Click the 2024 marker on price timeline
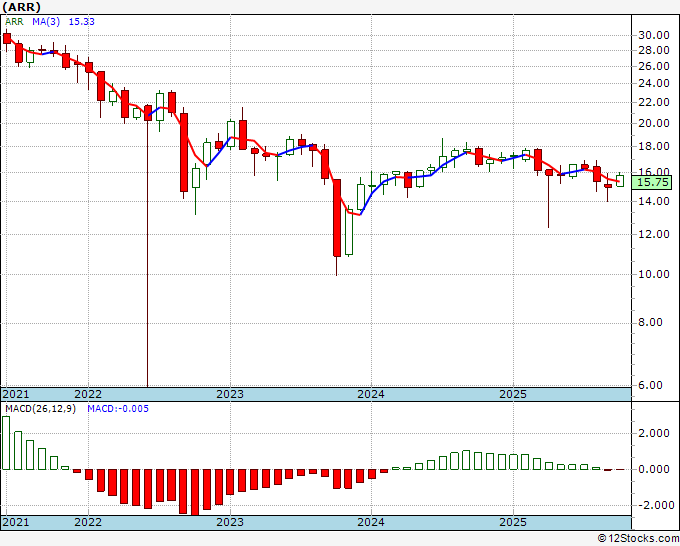This screenshot has height=546, width=680. [x=371, y=394]
